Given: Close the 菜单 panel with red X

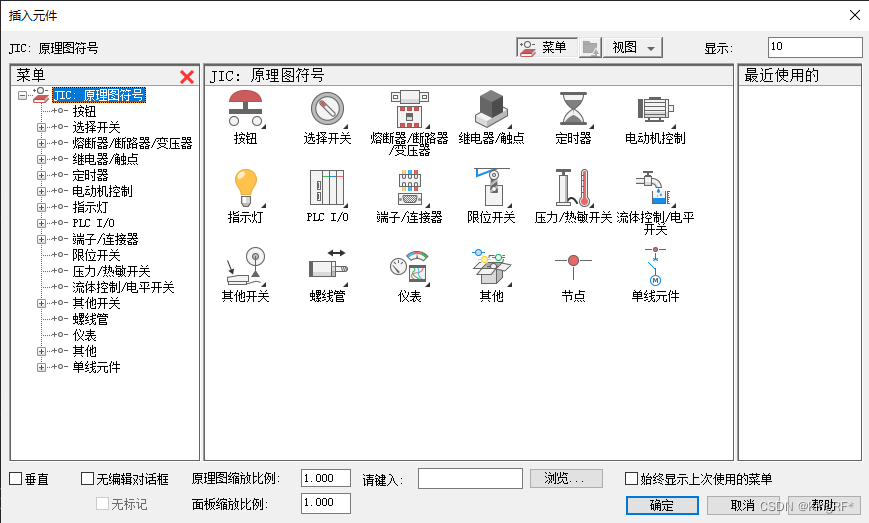Looking at the screenshot, I should 187,76.
